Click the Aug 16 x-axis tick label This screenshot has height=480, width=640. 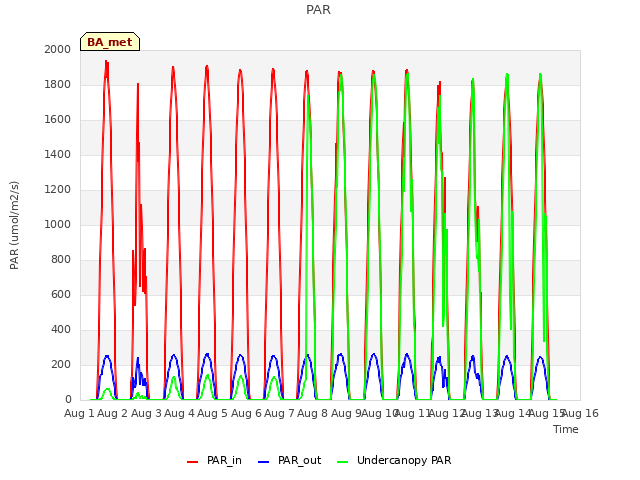(x=581, y=413)
